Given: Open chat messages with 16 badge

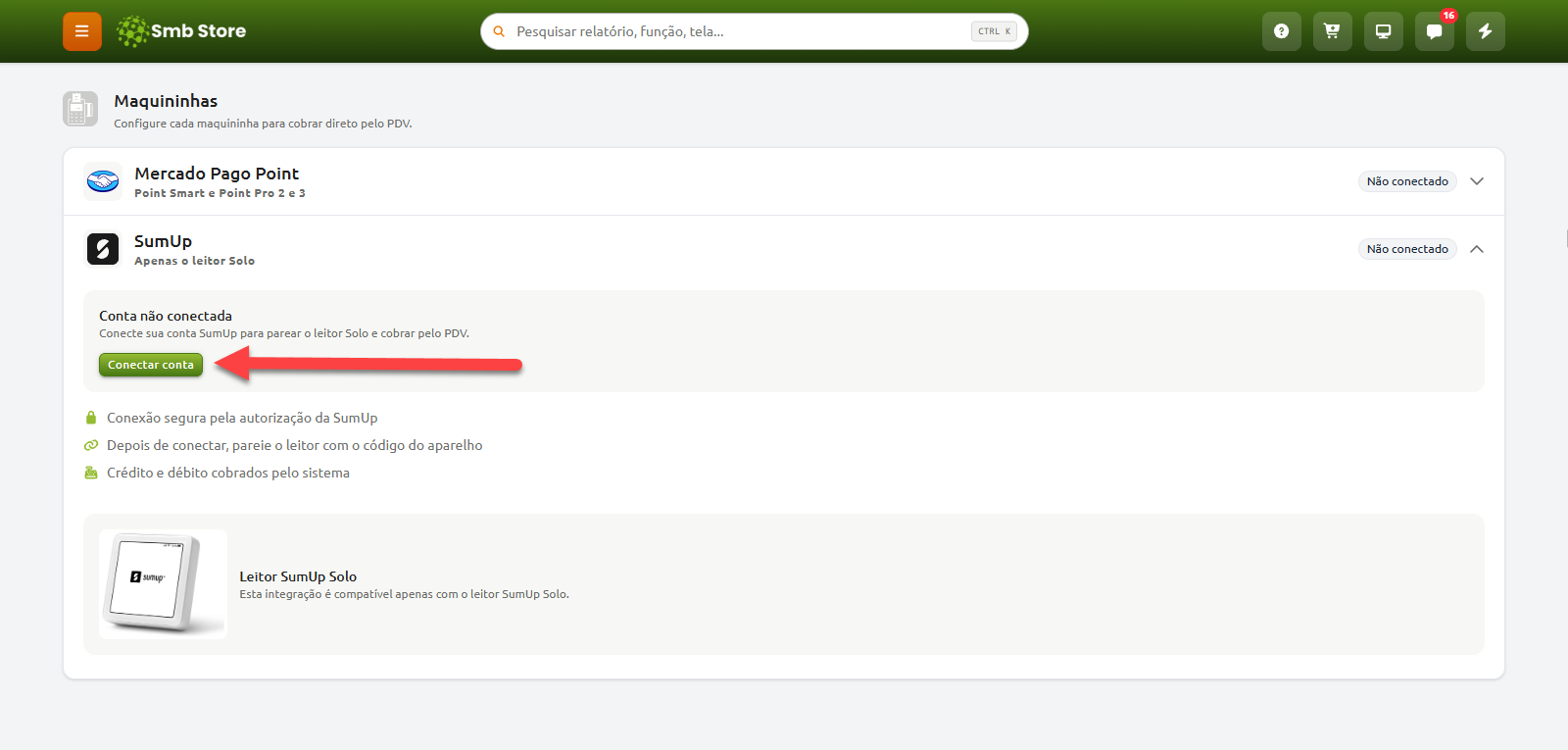Looking at the screenshot, I should pos(1434,31).
